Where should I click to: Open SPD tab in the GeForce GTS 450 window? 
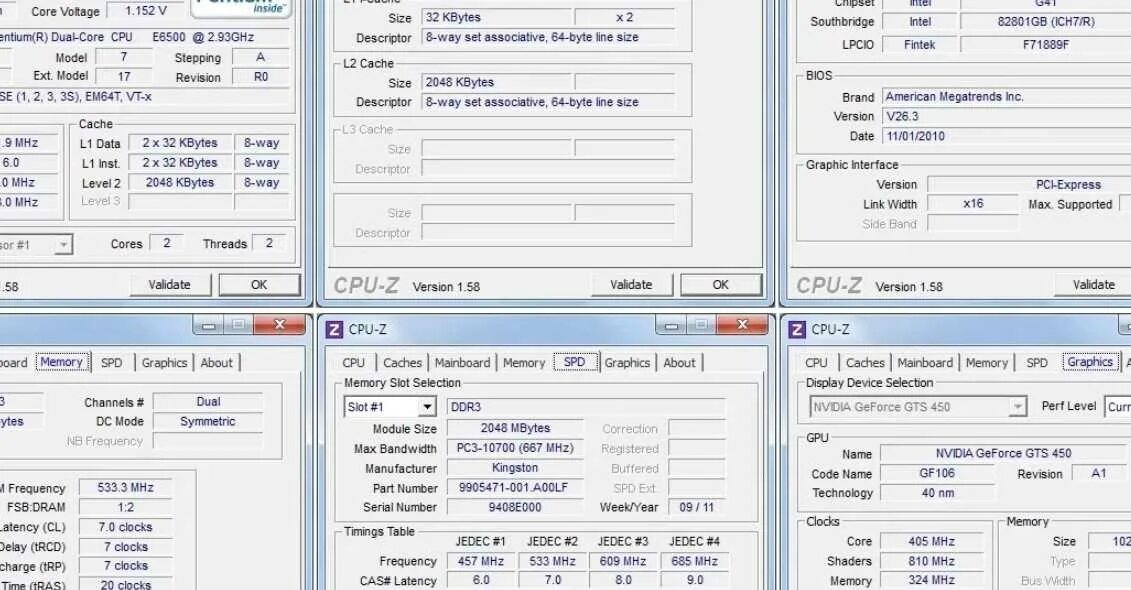click(1037, 363)
